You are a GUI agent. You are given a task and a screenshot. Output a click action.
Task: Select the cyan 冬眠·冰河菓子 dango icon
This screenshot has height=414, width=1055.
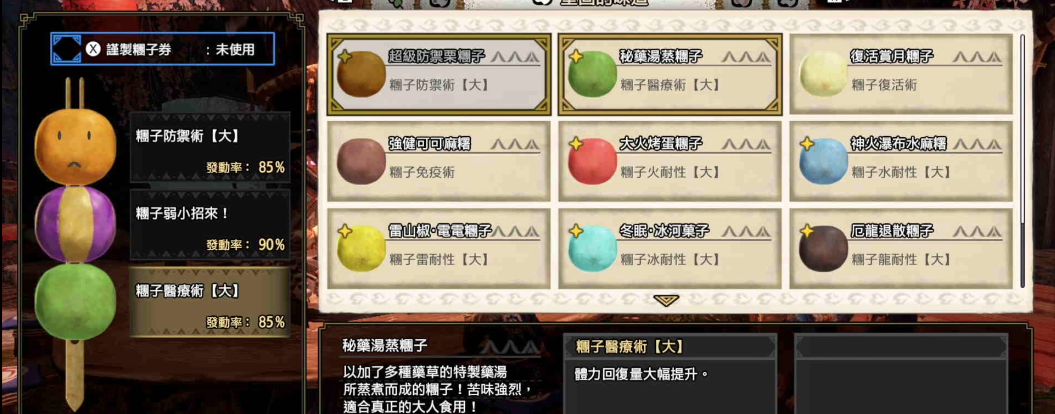[592, 248]
